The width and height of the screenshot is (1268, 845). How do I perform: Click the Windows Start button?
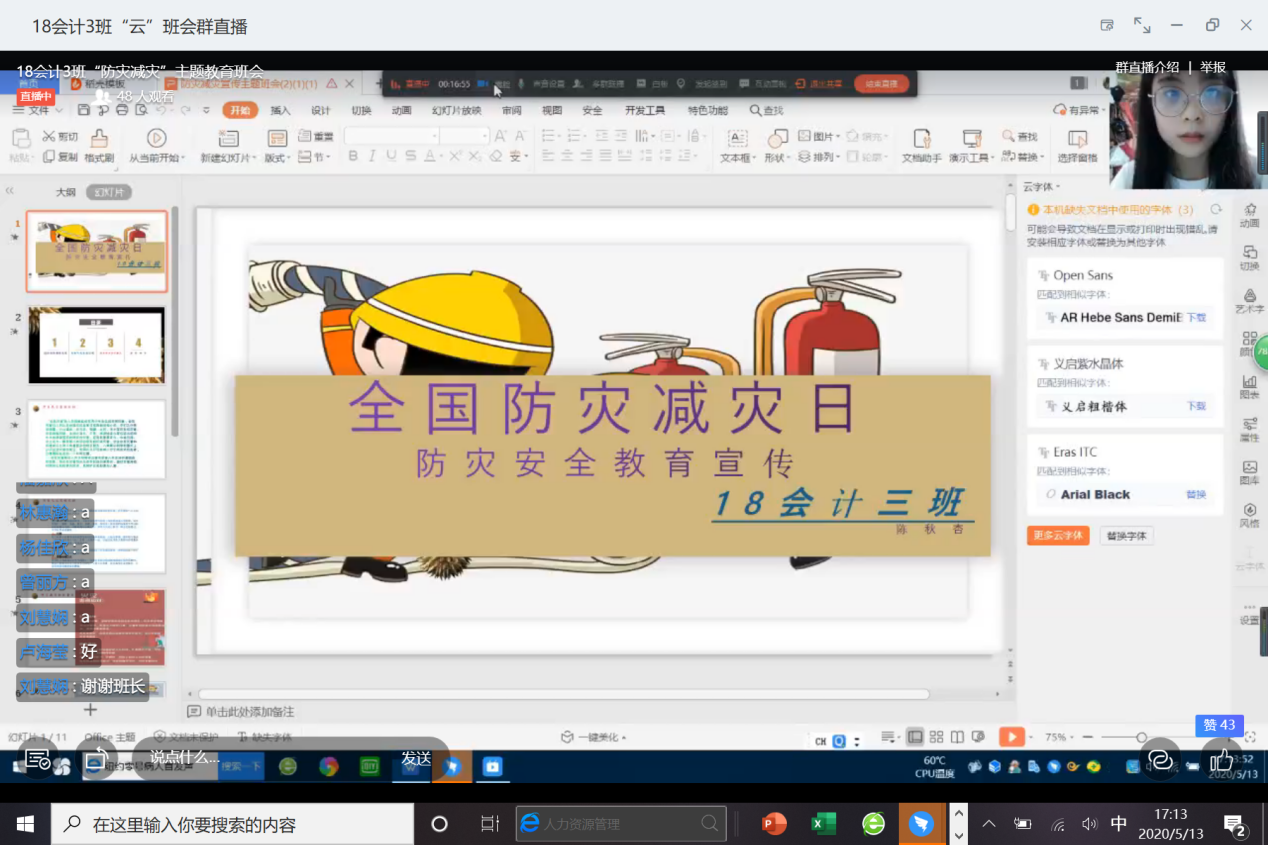tap(25, 824)
